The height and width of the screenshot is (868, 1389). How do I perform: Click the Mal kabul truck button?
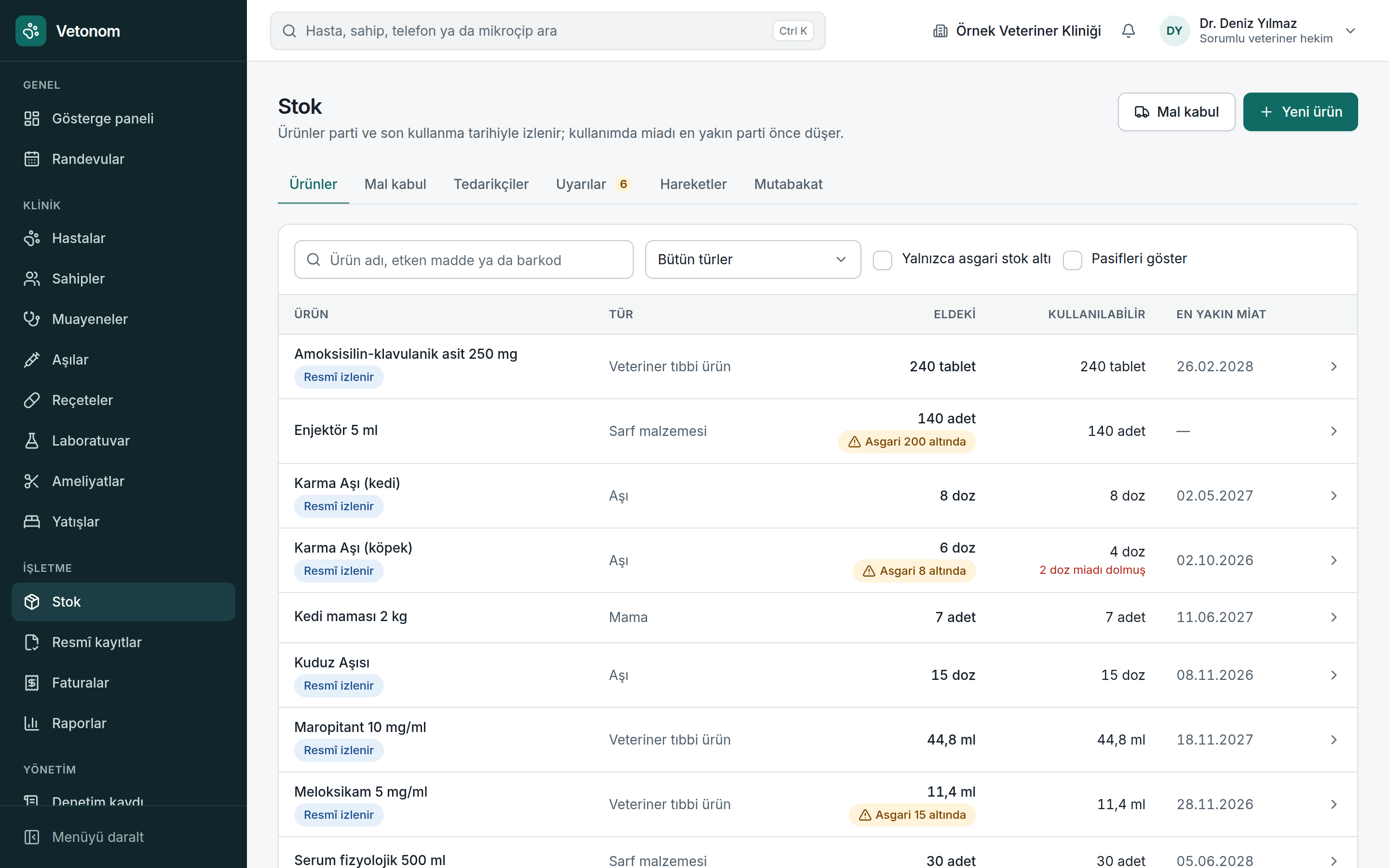[x=1176, y=112]
